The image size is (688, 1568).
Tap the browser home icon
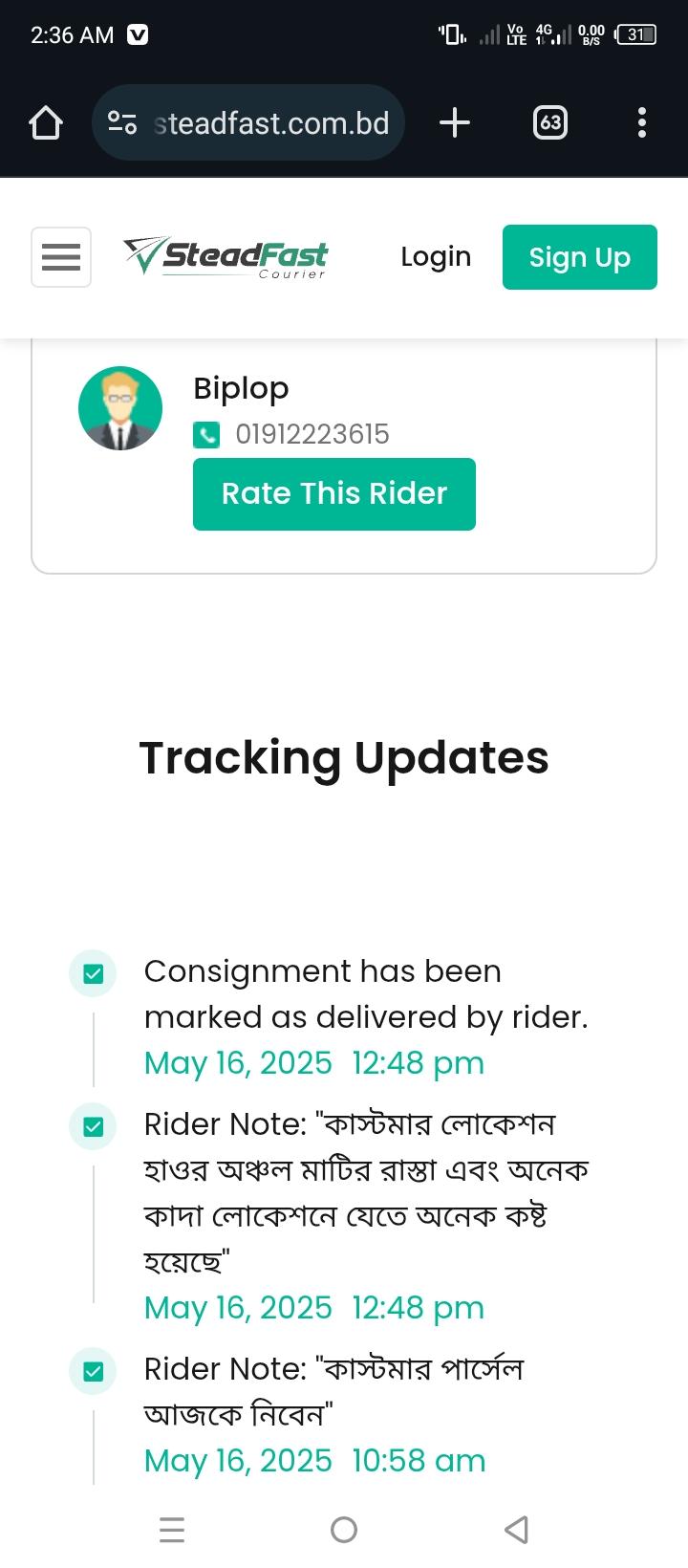tap(46, 122)
